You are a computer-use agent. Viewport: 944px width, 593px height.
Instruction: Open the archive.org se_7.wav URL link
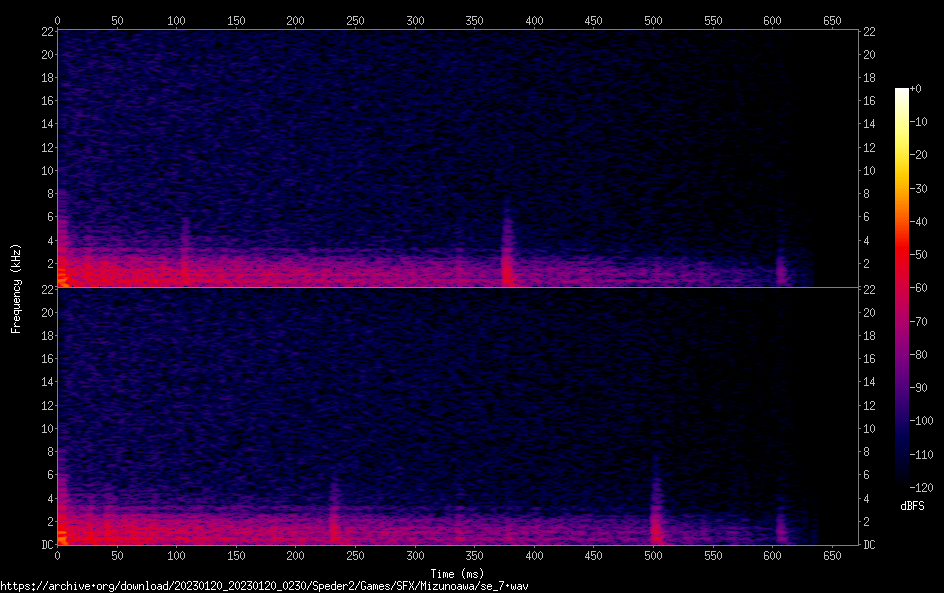pyautogui.click(x=264, y=585)
